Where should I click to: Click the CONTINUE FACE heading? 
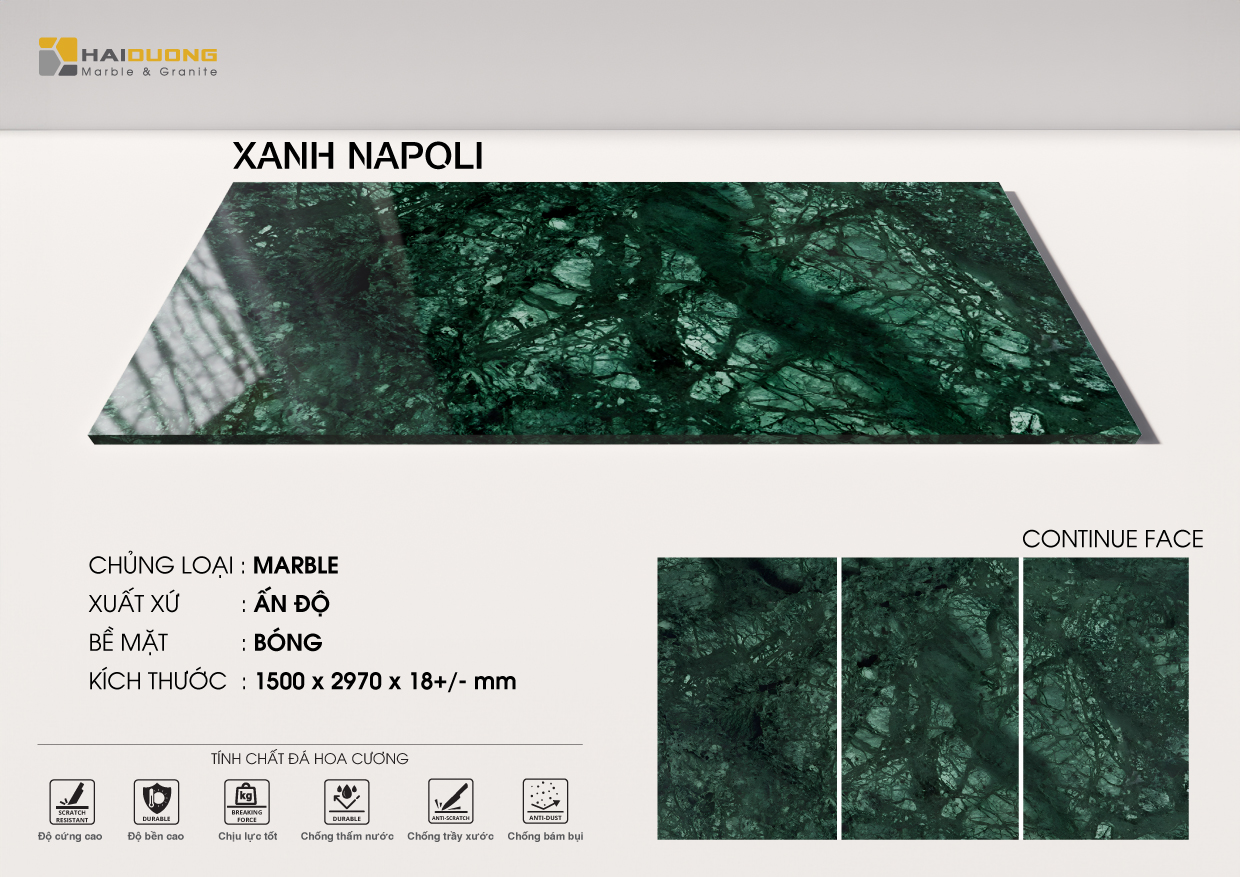tap(1112, 540)
